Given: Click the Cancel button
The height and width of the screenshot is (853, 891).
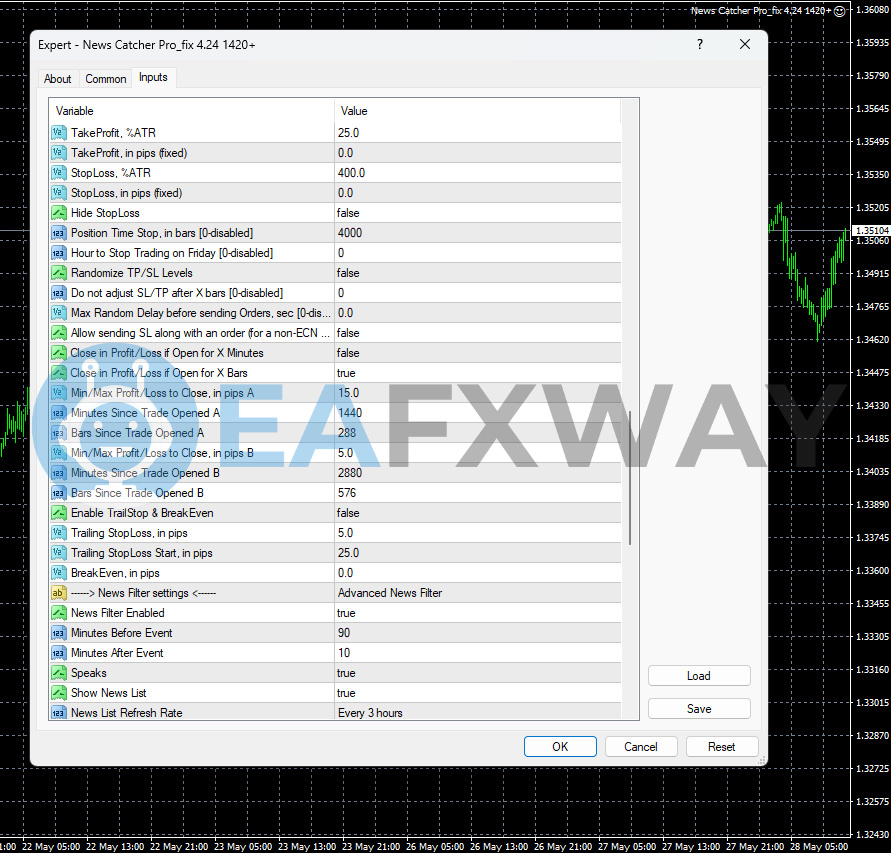Looking at the screenshot, I should pyautogui.click(x=641, y=747).
